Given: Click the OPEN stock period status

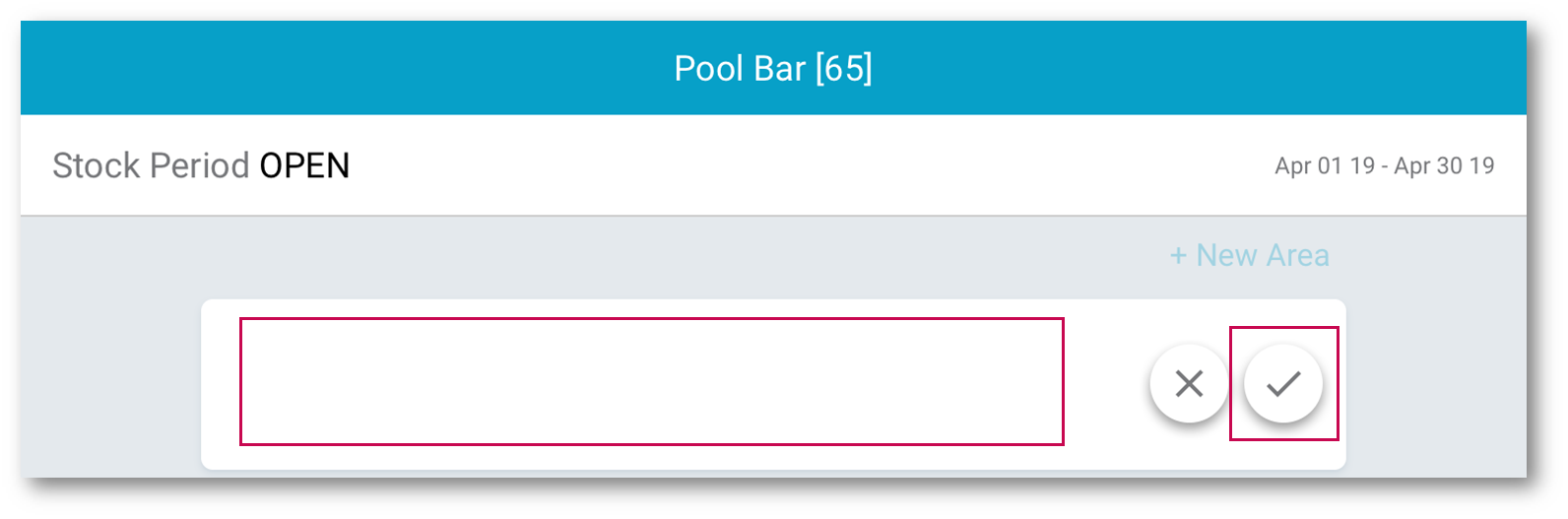Looking at the screenshot, I should coord(304,165).
